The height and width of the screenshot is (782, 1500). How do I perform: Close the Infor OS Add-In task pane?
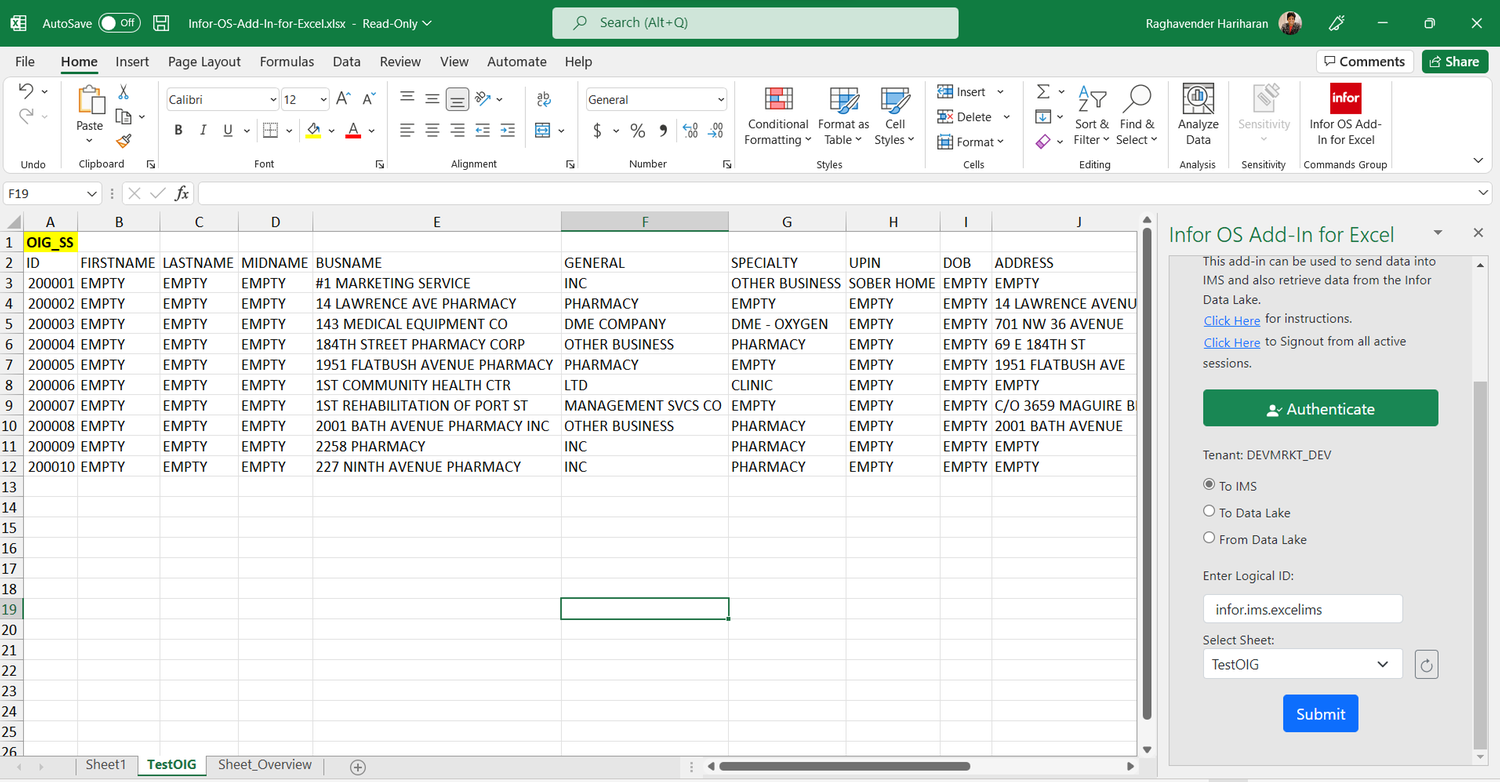pos(1478,233)
